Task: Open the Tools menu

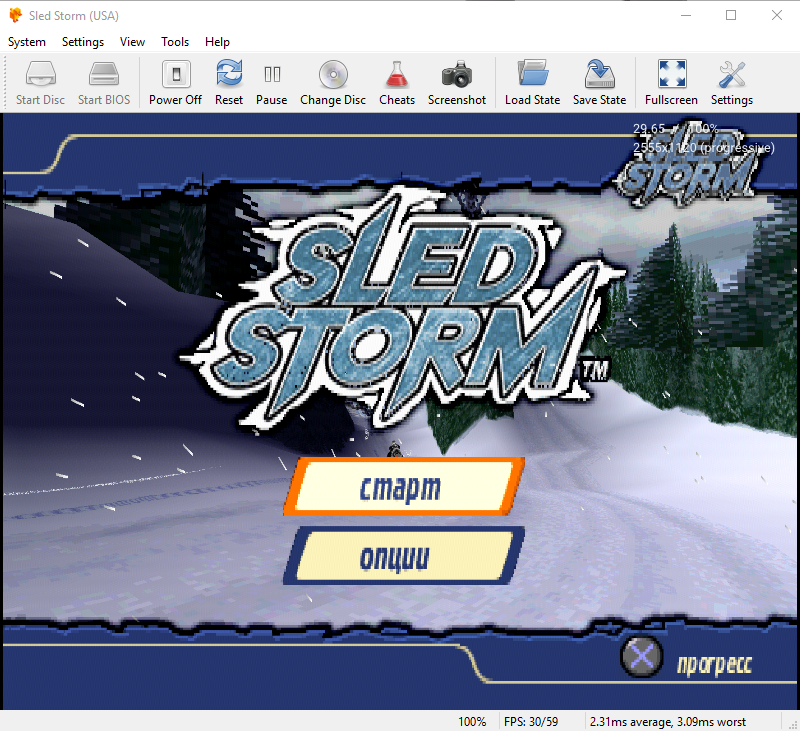Action: click(175, 42)
